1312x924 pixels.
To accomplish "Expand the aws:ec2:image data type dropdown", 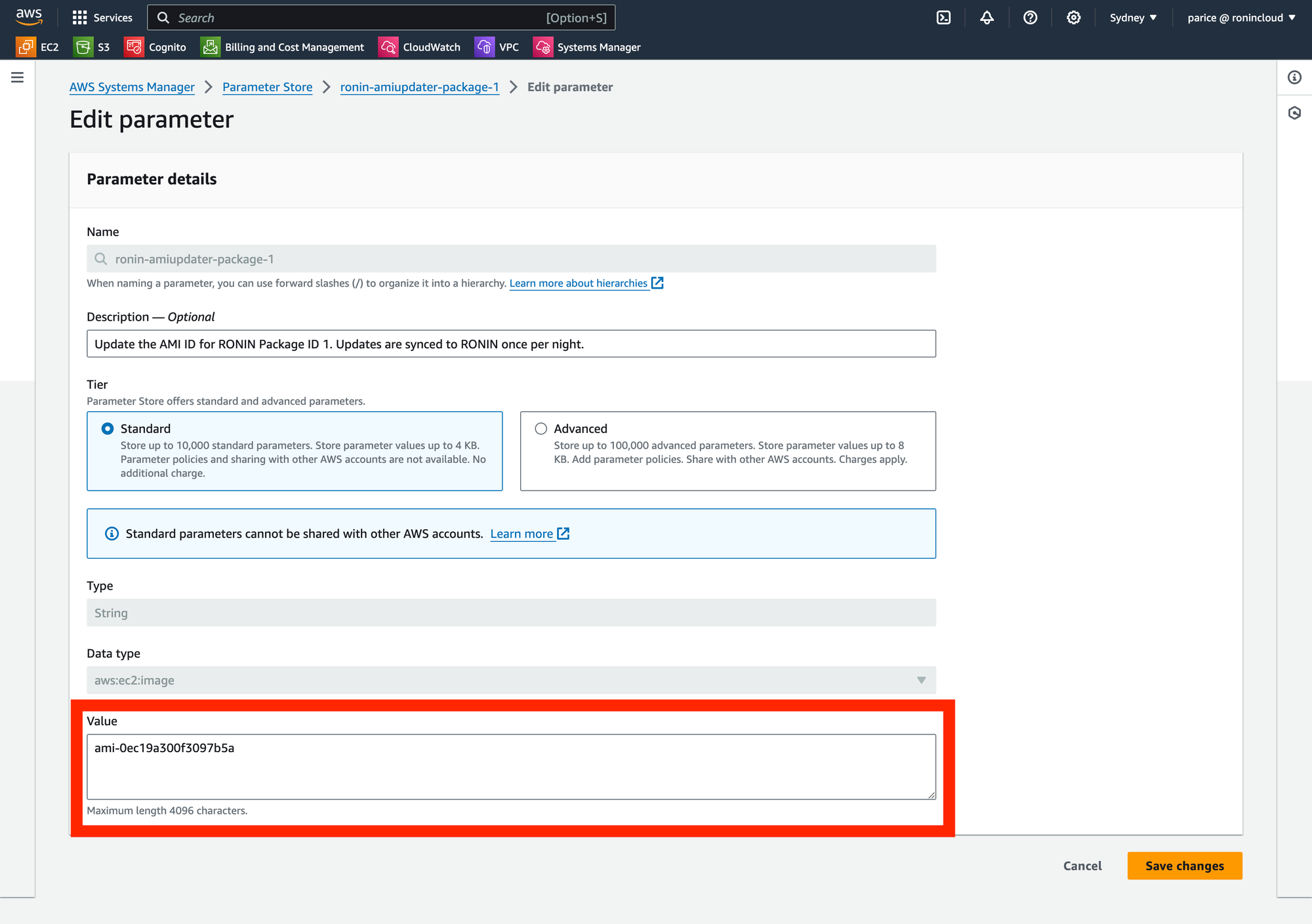I will click(x=511, y=680).
